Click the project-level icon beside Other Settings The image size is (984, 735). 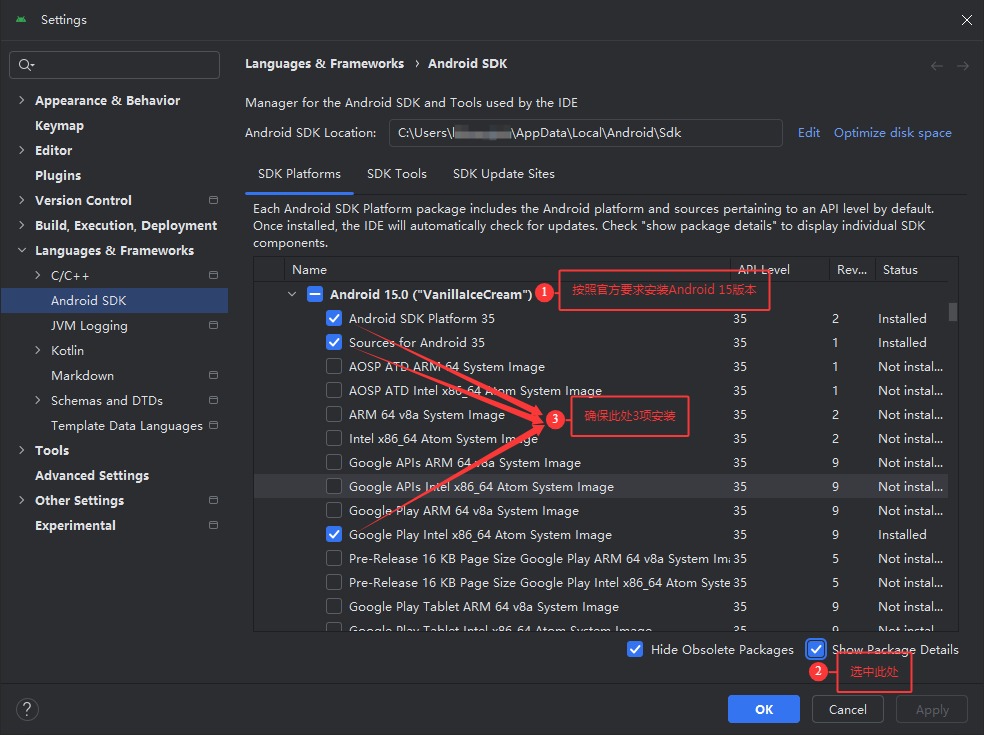[213, 500]
